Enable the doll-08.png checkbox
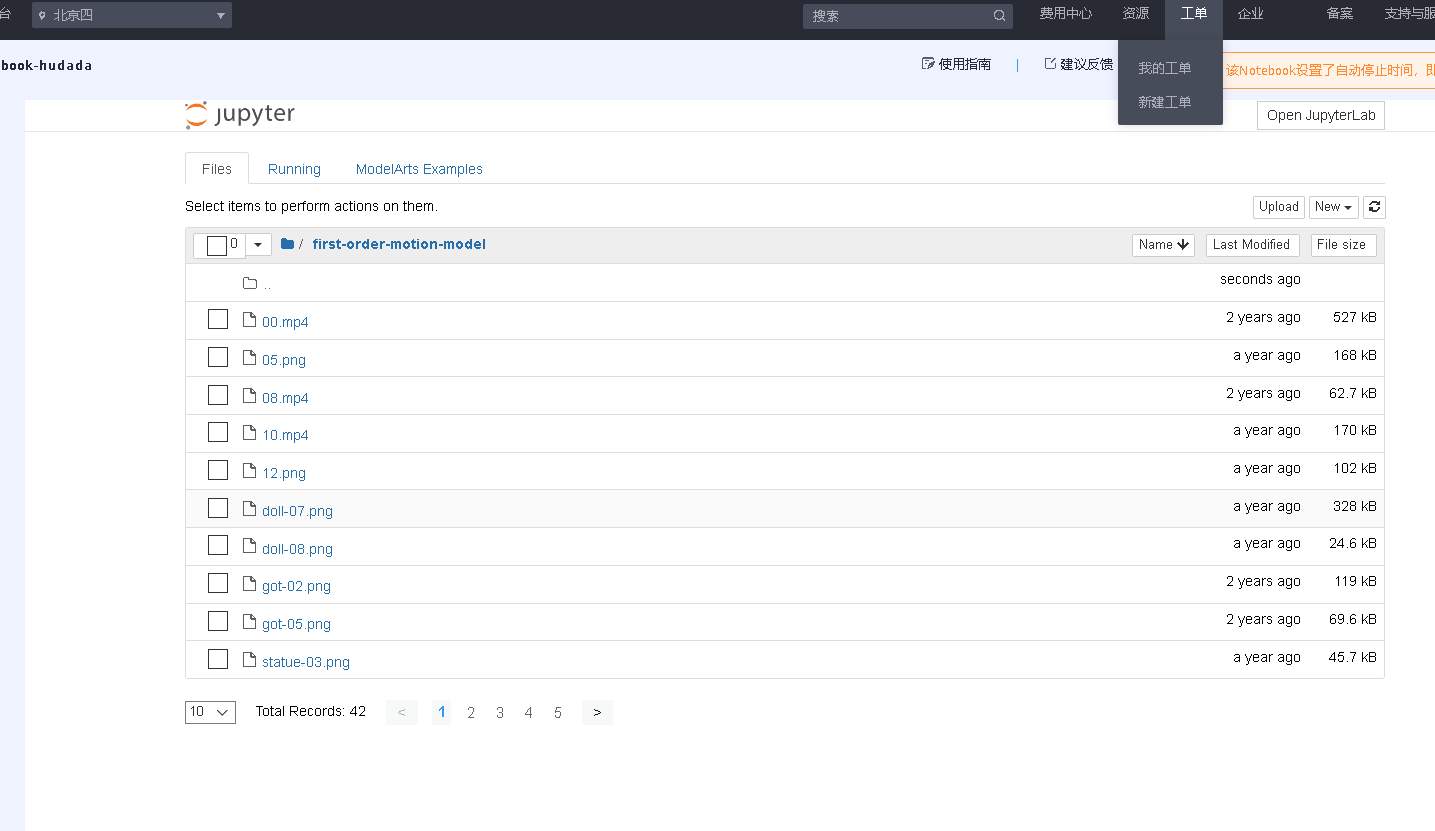 tap(218, 545)
